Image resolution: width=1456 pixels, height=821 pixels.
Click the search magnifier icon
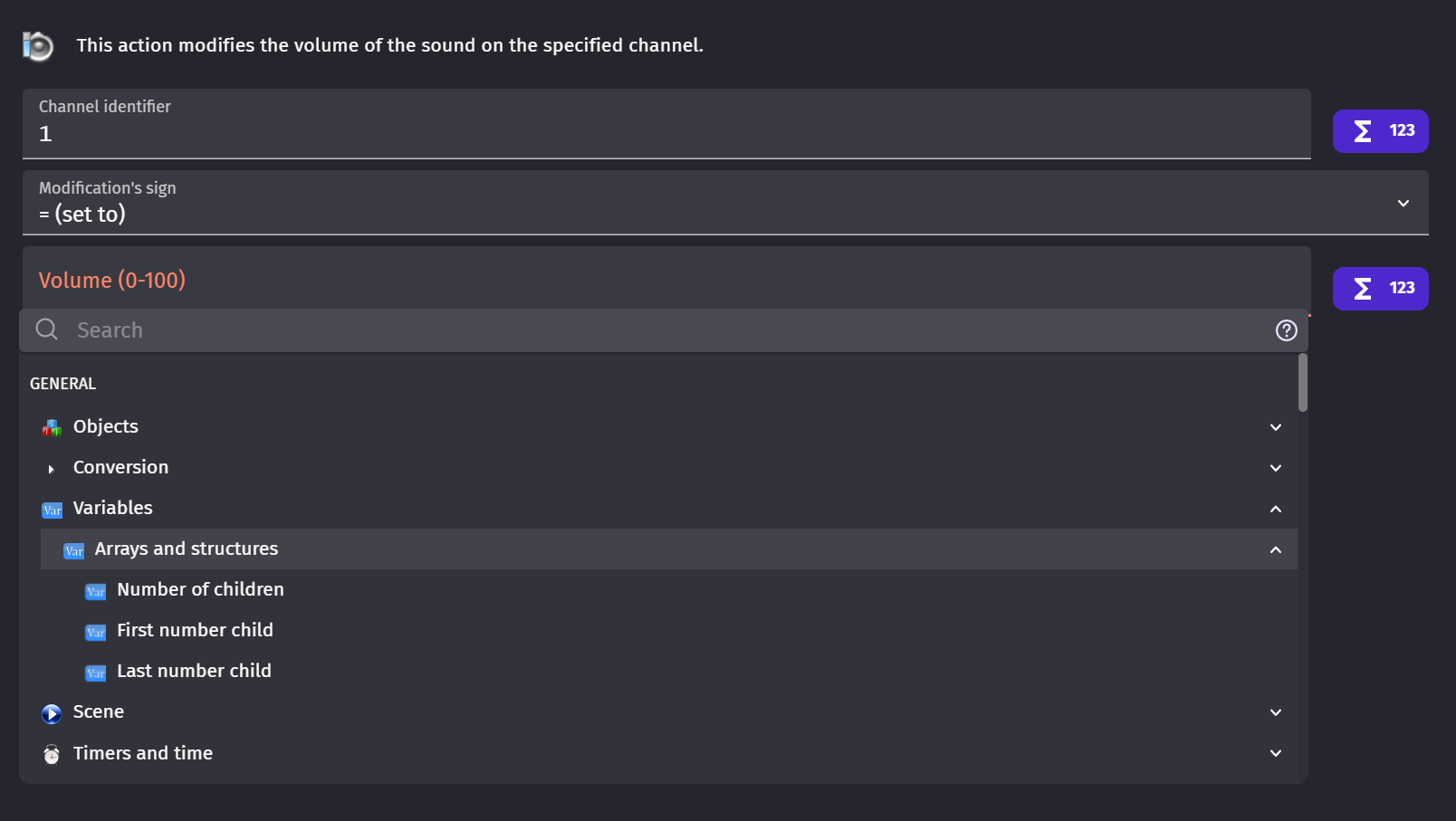point(47,329)
